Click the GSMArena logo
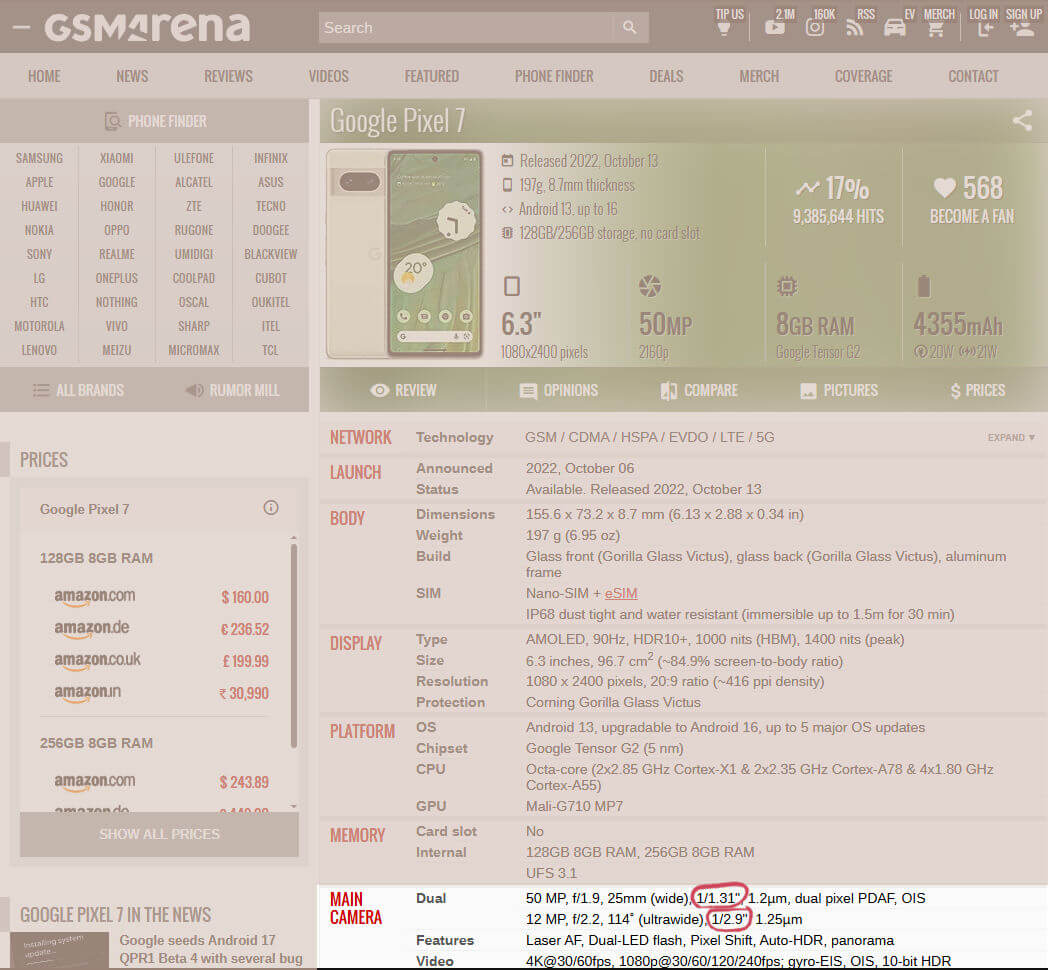Screen dimensions: 1048x970 (x=147, y=27)
